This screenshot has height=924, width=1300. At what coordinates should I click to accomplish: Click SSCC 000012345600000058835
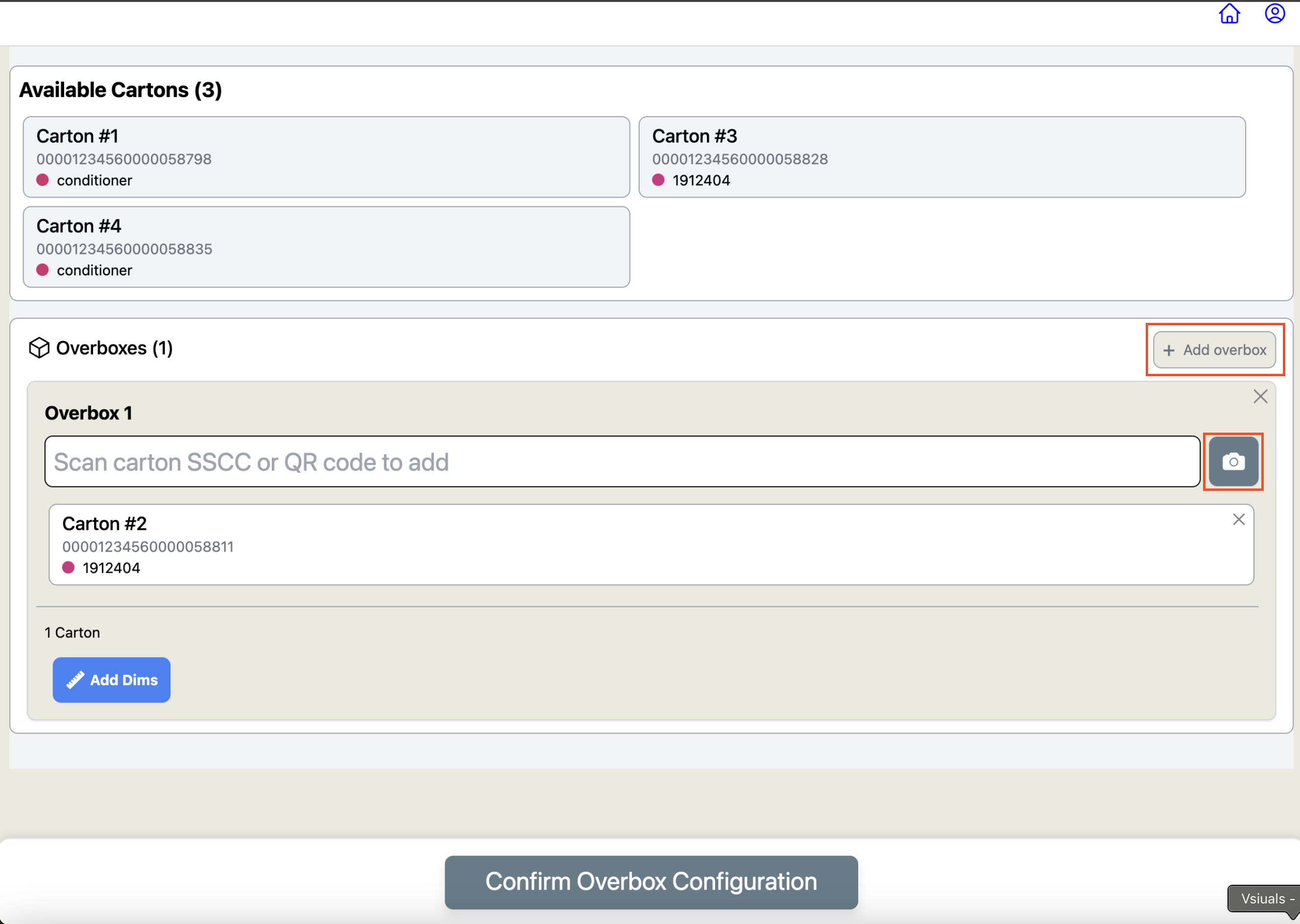124,249
